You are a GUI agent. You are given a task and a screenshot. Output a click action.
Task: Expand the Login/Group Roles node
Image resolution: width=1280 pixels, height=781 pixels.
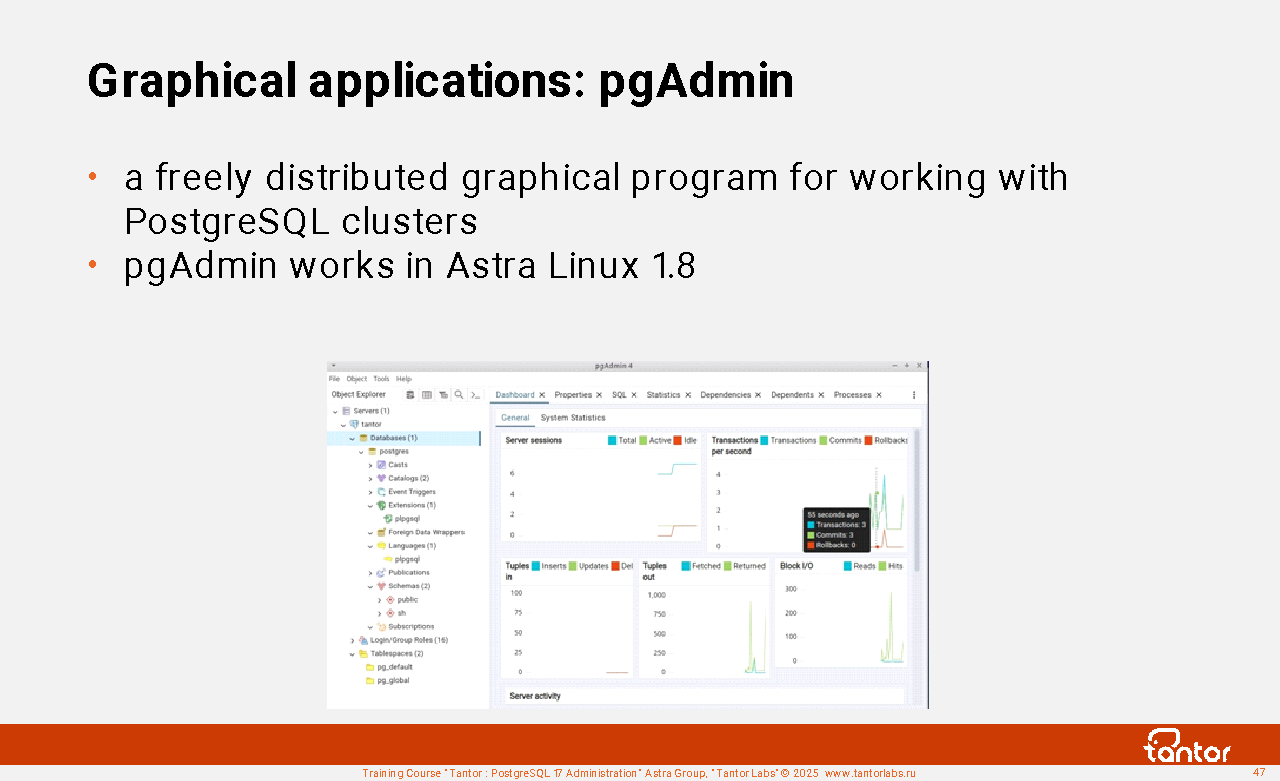(352, 640)
